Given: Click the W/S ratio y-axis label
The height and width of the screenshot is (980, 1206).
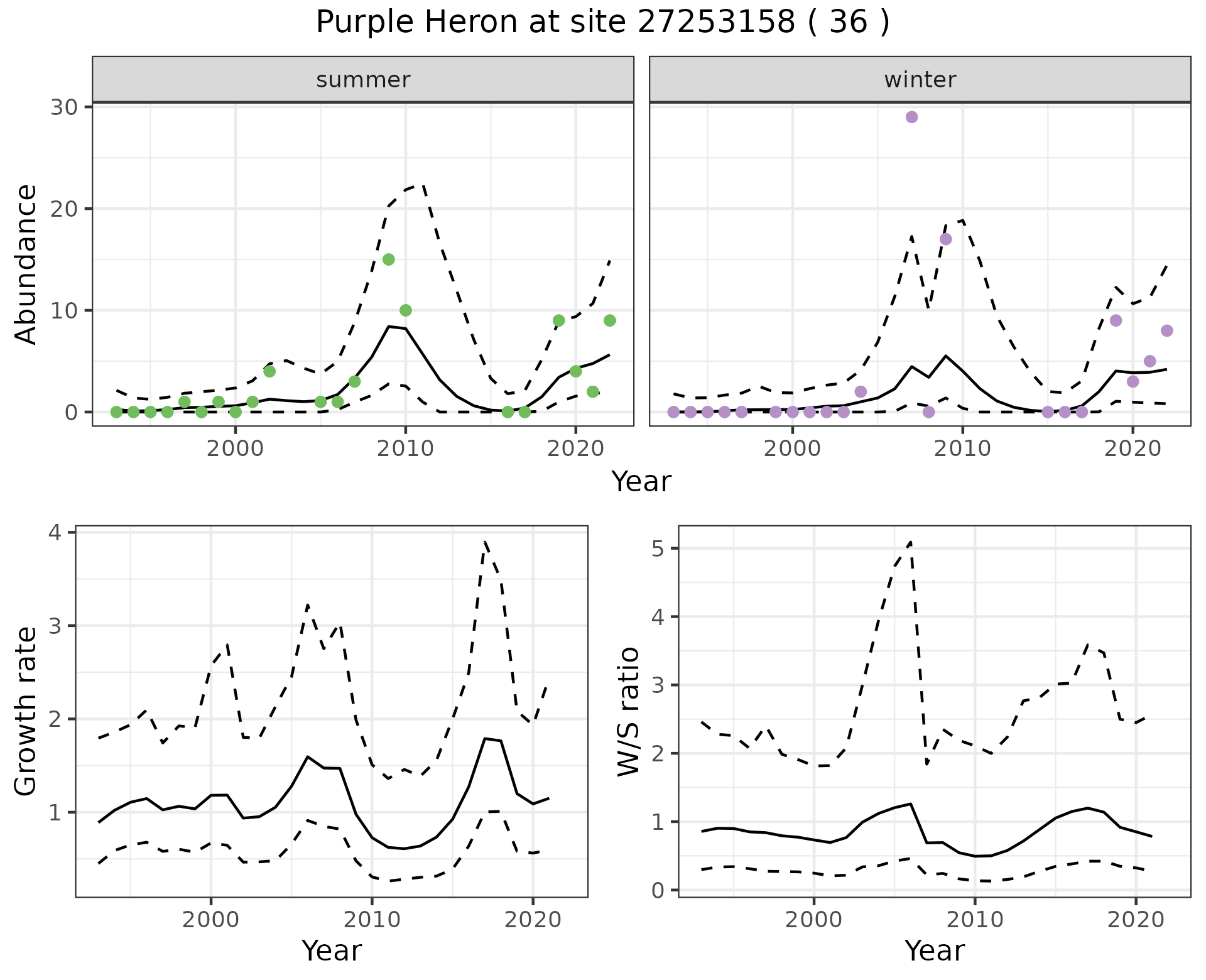Looking at the screenshot, I should pos(629,711).
